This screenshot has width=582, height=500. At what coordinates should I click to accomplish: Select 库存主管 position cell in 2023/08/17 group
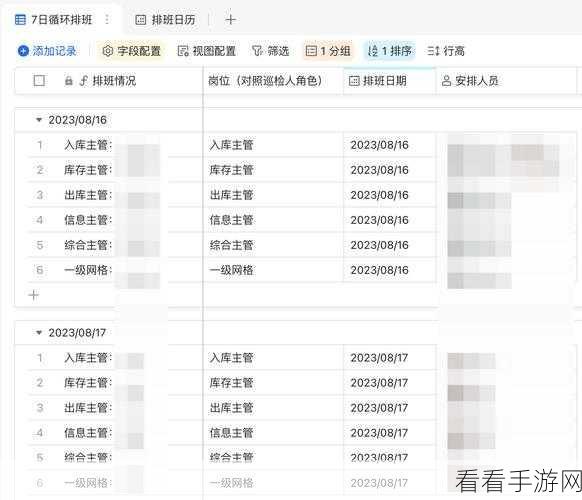click(x=273, y=383)
